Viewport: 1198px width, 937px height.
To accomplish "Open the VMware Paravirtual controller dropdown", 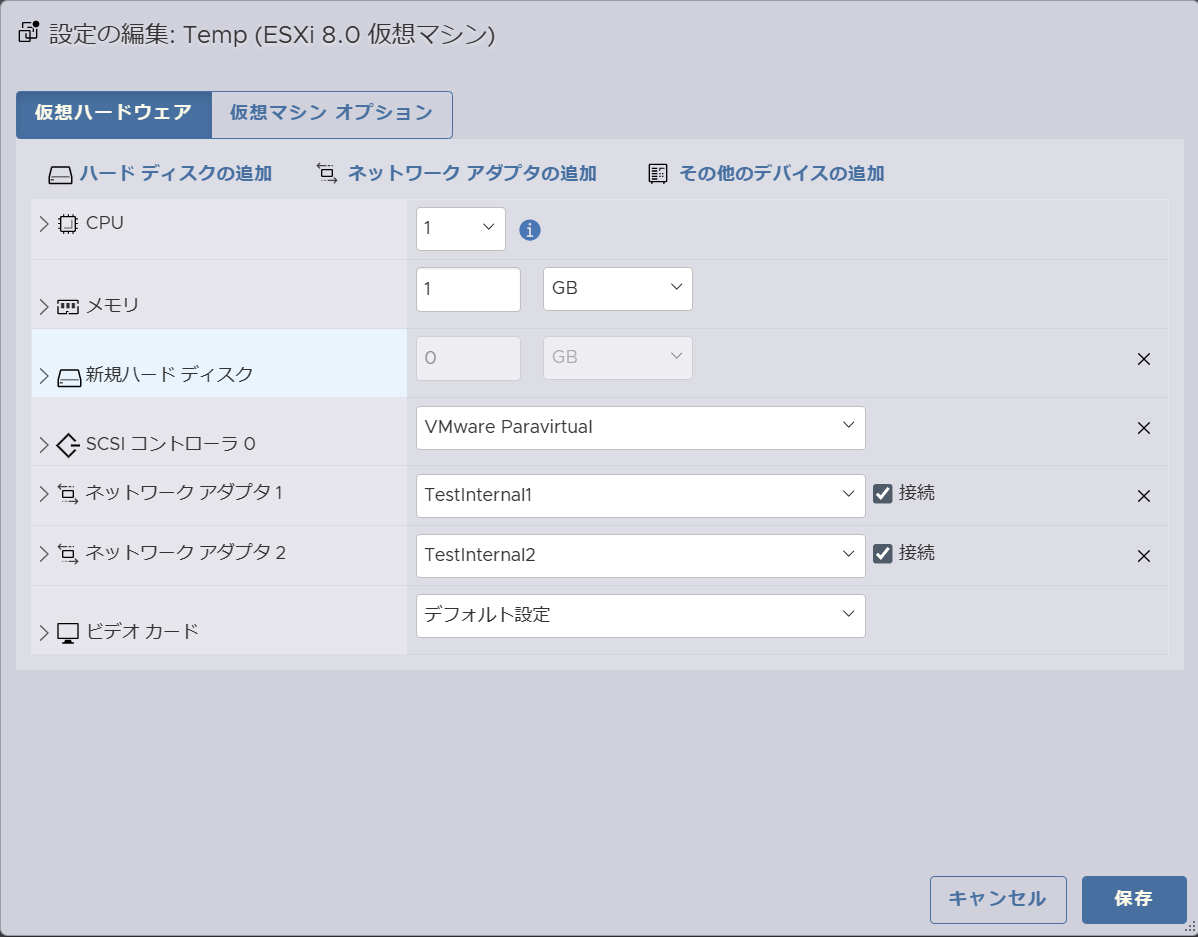I will pos(640,428).
